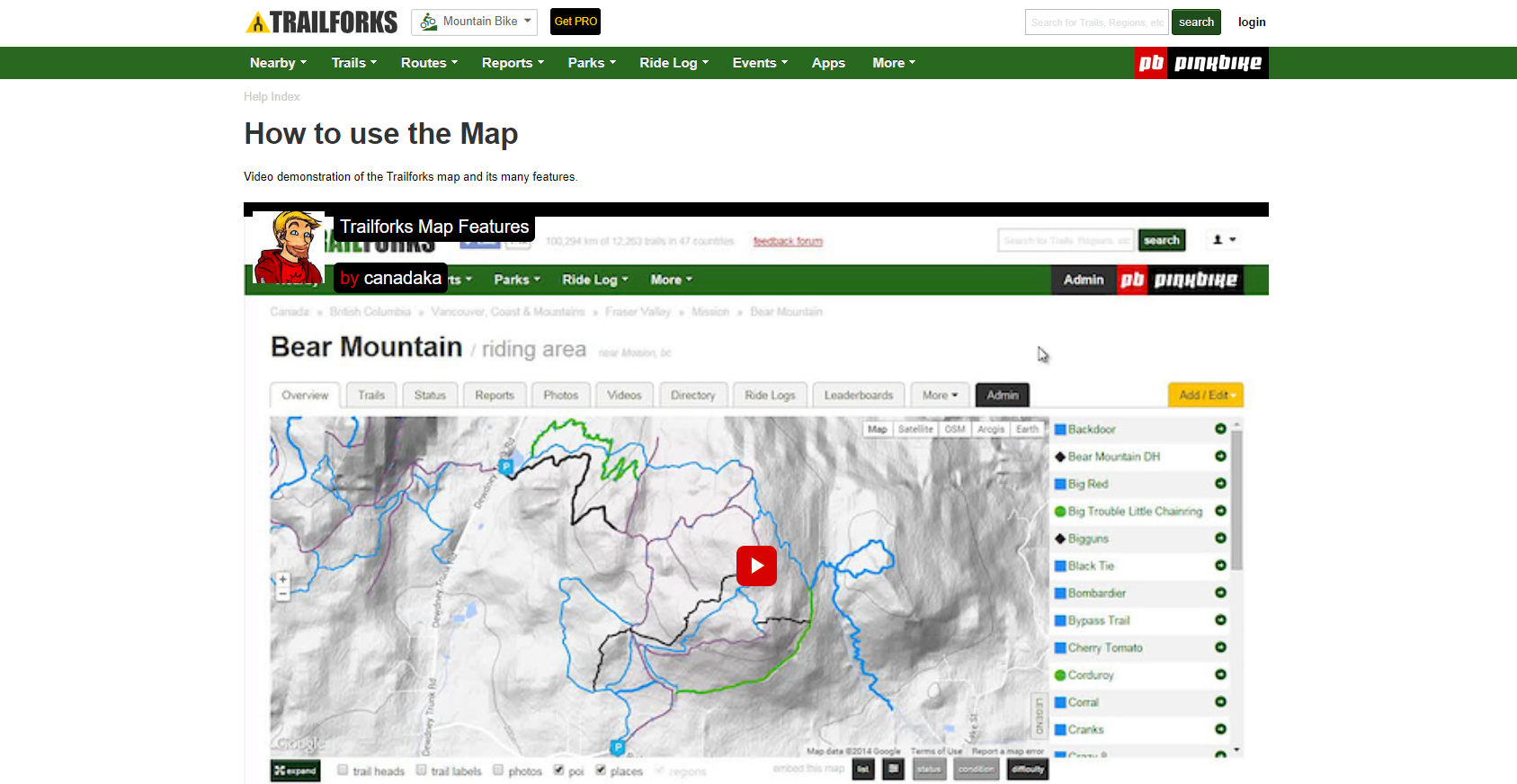Click the blue parking marker at the map bottom

pyautogui.click(x=618, y=747)
